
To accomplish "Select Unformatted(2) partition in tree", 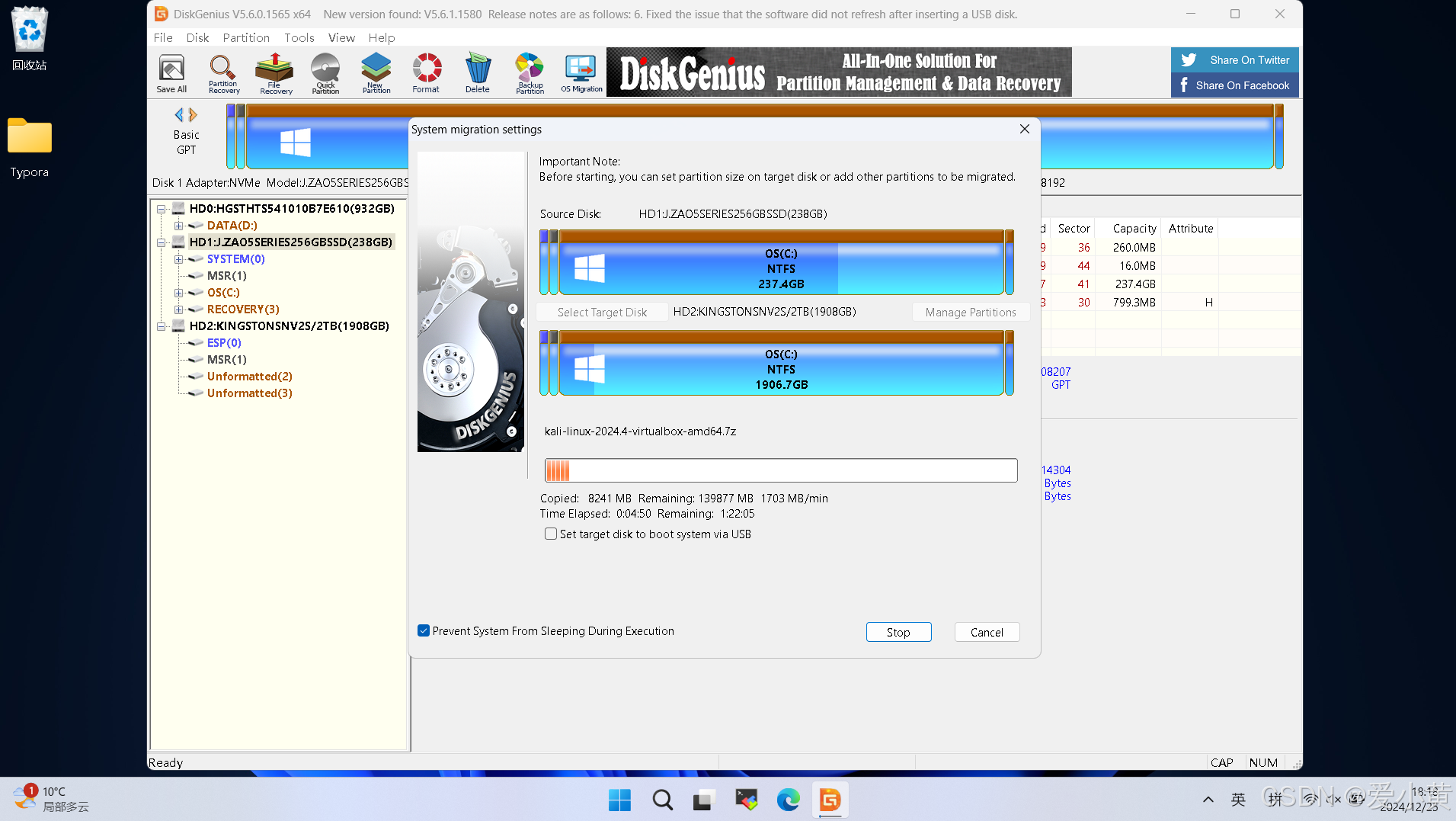I will point(250,377).
